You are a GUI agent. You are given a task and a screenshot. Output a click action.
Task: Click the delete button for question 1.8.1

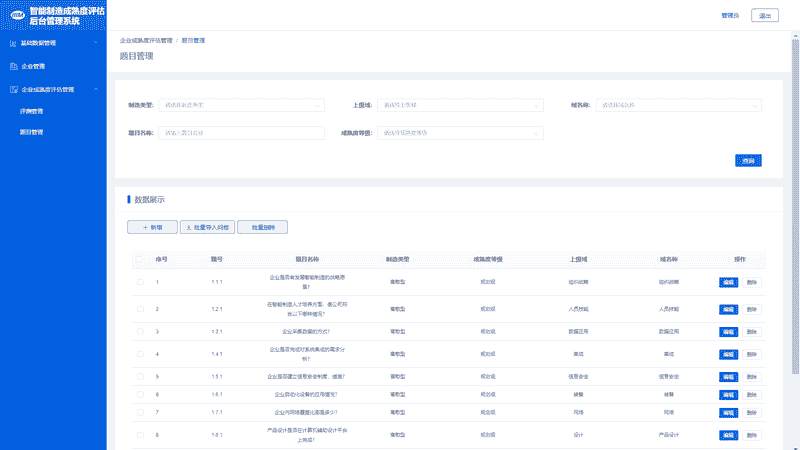pos(752,435)
